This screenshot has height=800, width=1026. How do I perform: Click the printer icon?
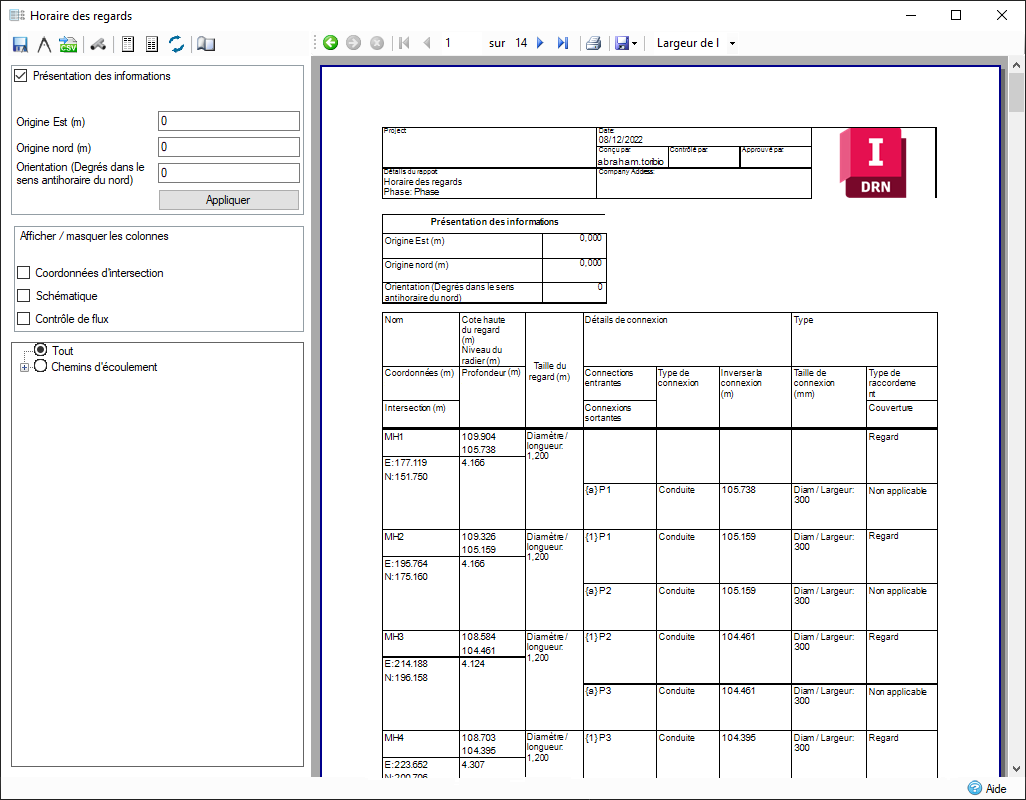[x=593, y=43]
